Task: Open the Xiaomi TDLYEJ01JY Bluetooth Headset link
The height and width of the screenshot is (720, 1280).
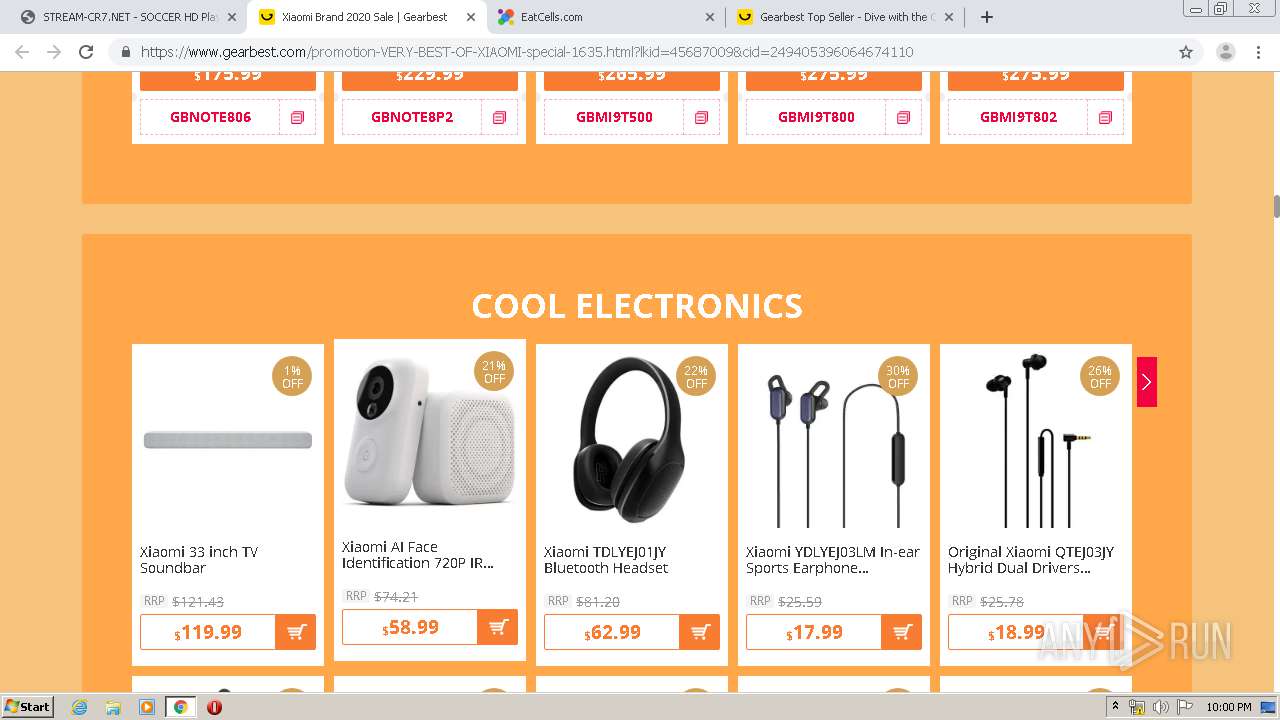Action: pos(606,560)
